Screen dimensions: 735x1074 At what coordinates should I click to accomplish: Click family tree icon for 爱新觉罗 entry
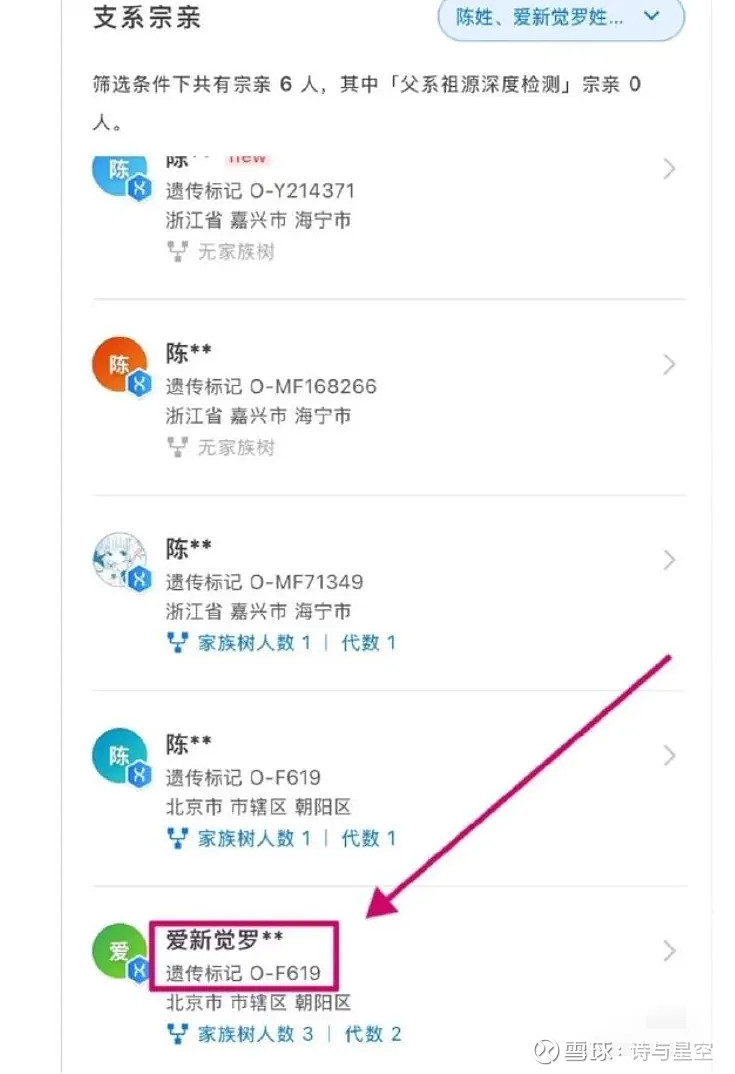coord(177,1033)
